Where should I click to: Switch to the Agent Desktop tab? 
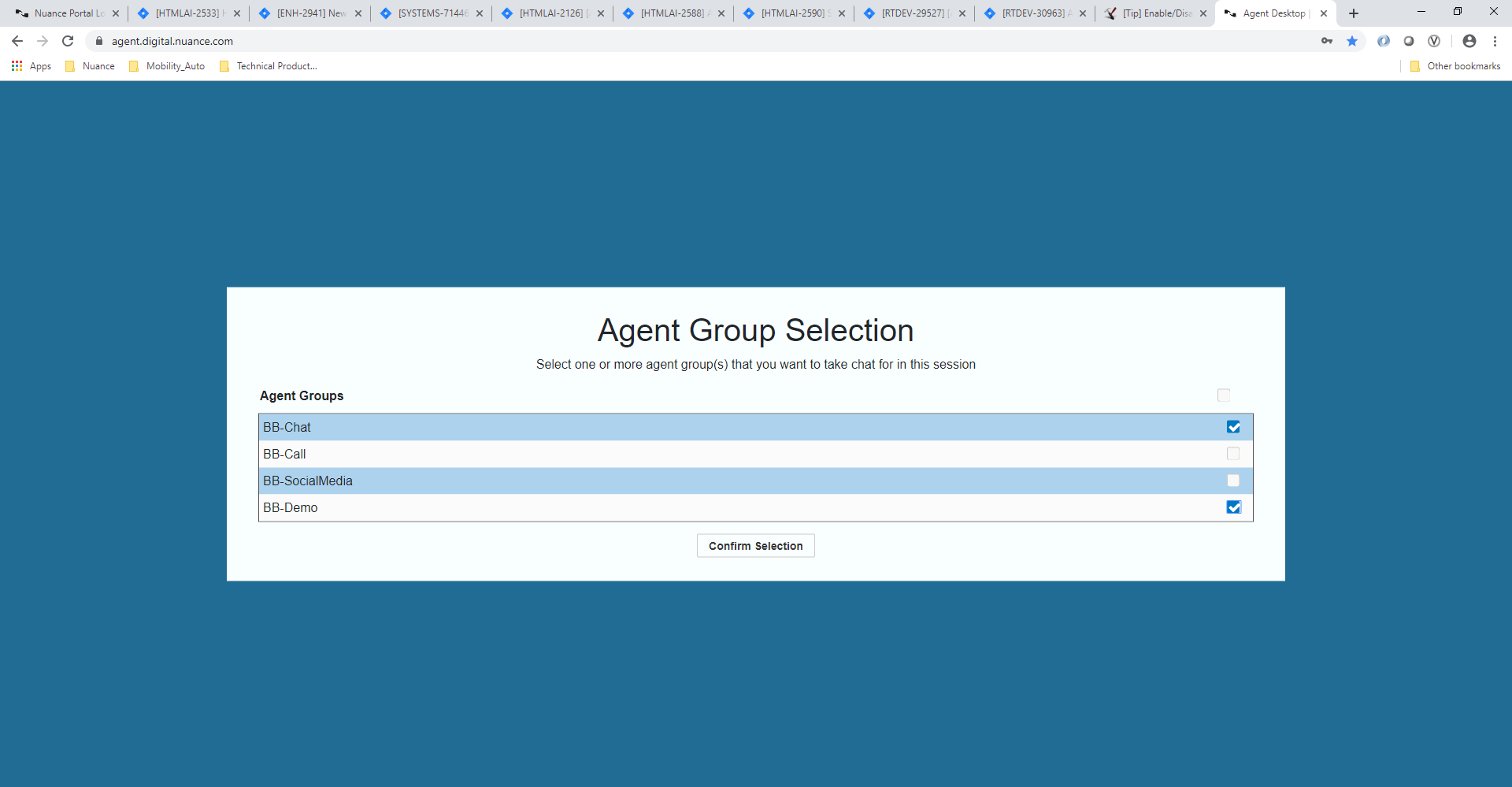[x=1268, y=13]
